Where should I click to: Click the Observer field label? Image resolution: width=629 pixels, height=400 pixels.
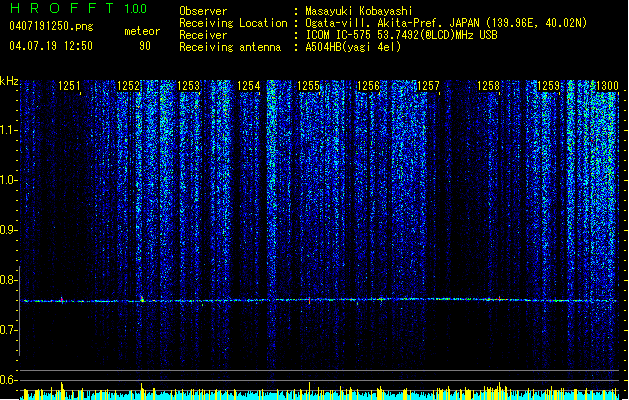203,11
